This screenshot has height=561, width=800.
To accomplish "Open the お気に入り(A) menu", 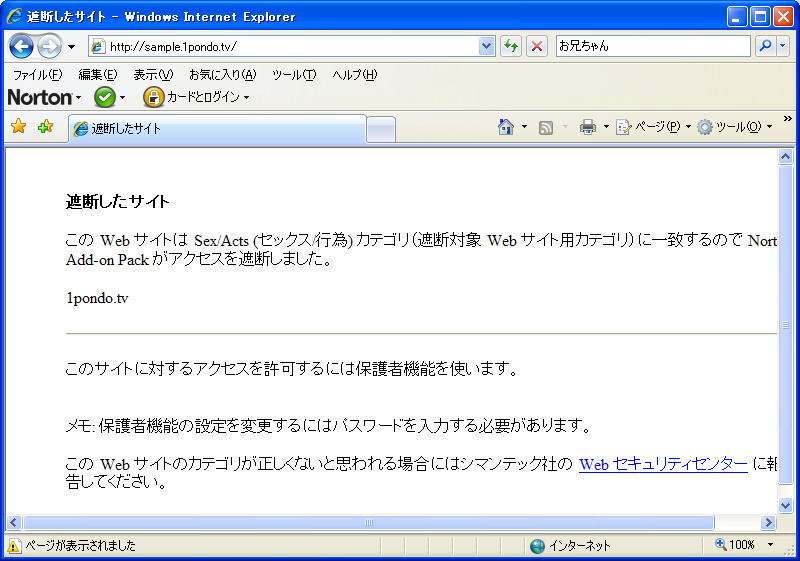I will [x=222, y=75].
